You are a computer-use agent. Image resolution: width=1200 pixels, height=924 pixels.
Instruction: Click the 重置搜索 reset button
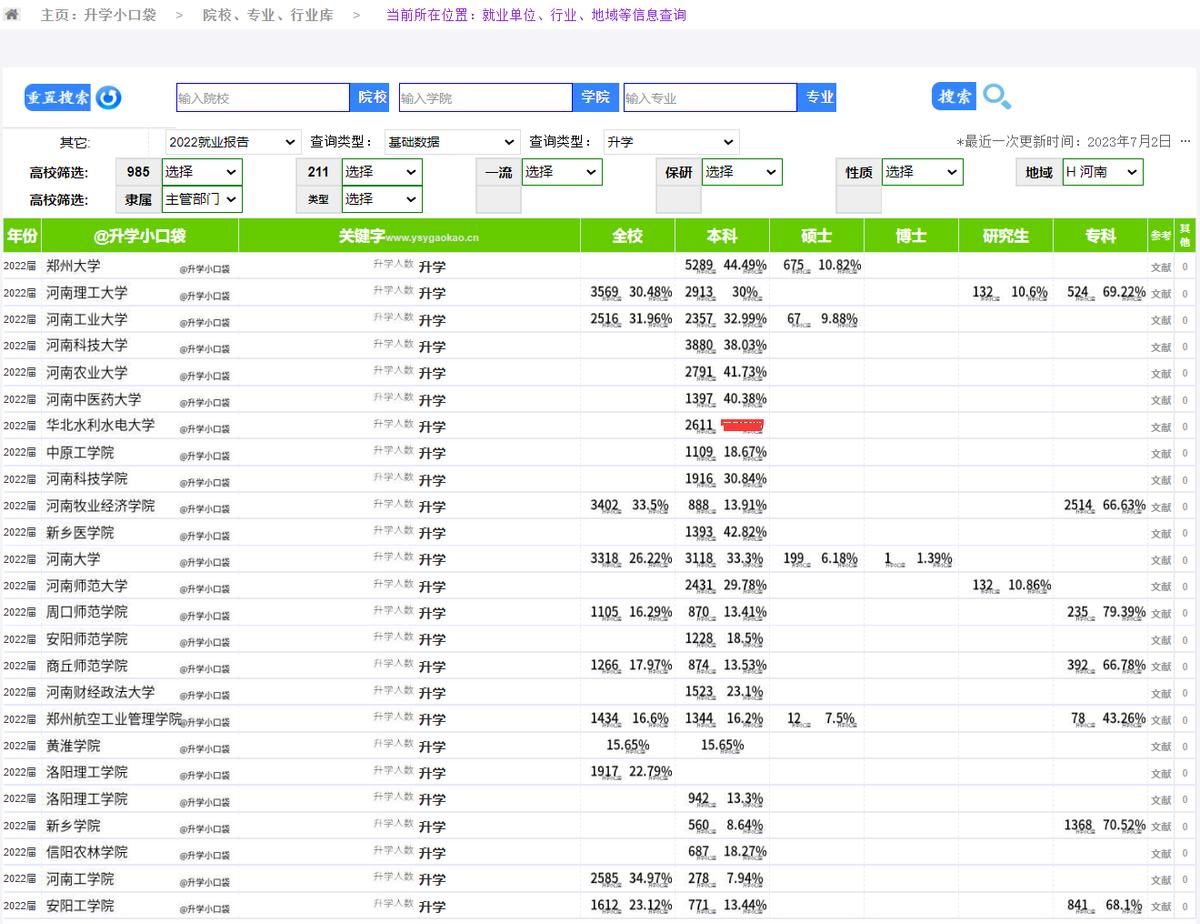(x=58, y=97)
